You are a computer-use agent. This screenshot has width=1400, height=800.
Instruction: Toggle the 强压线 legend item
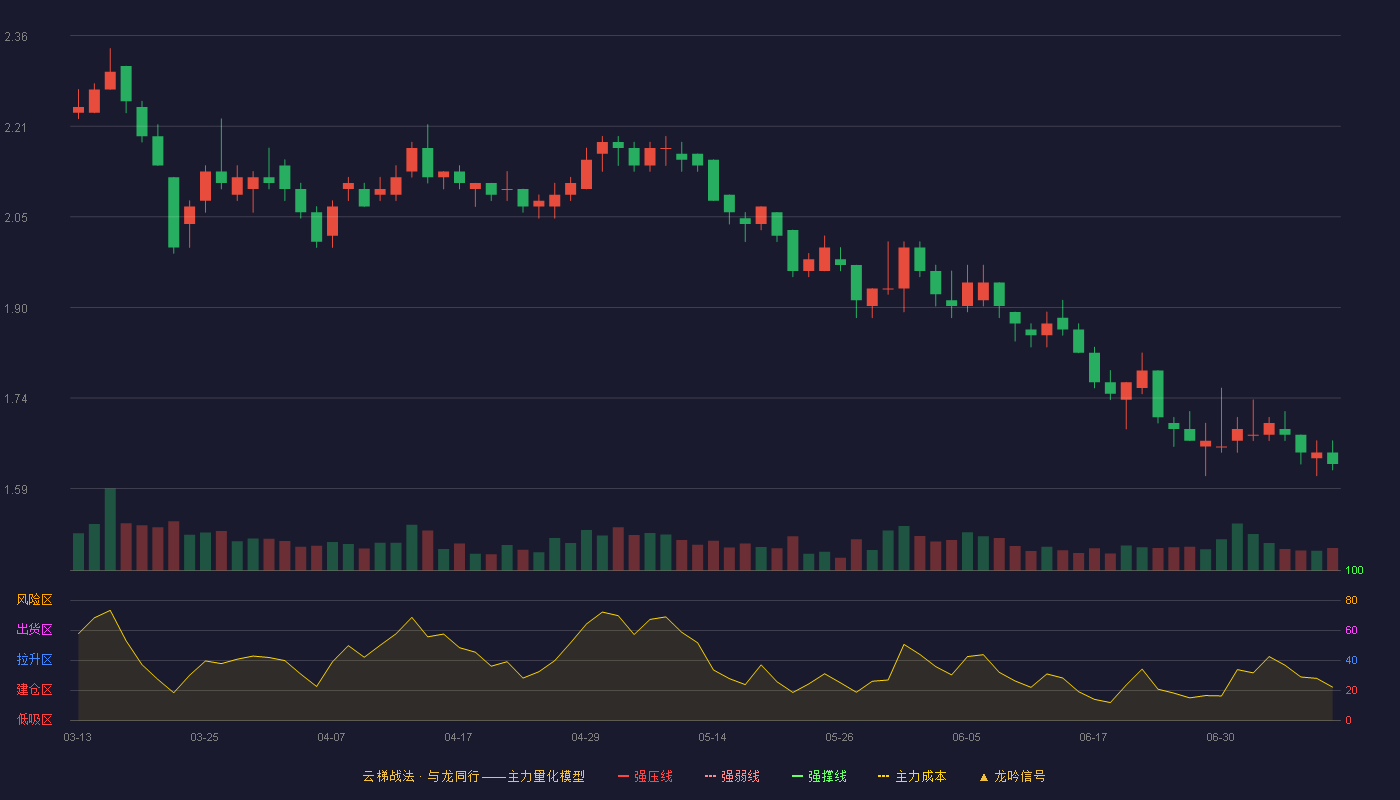[x=645, y=776]
